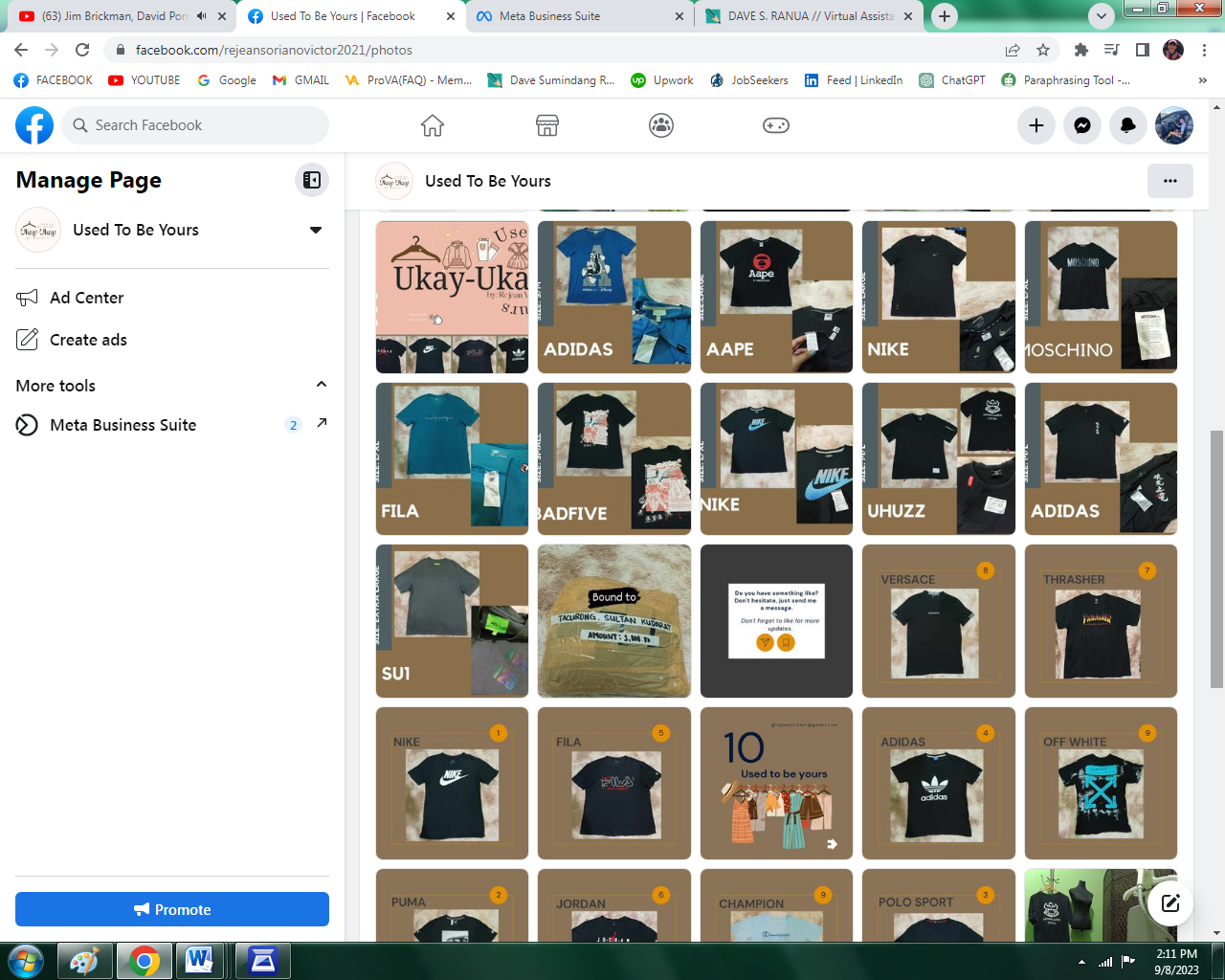Open Microsoft Word from the taskbar
Image resolution: width=1225 pixels, height=980 pixels.
(200, 961)
